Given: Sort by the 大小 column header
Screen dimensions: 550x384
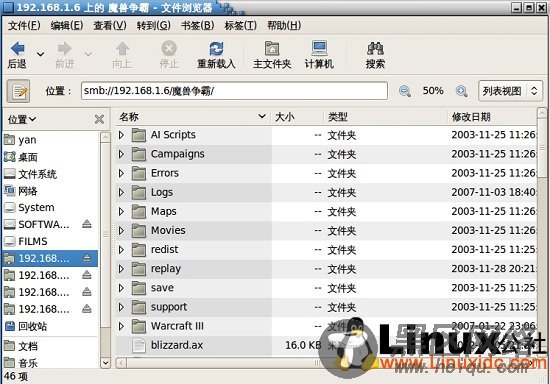Looking at the screenshot, I should click(297, 117).
